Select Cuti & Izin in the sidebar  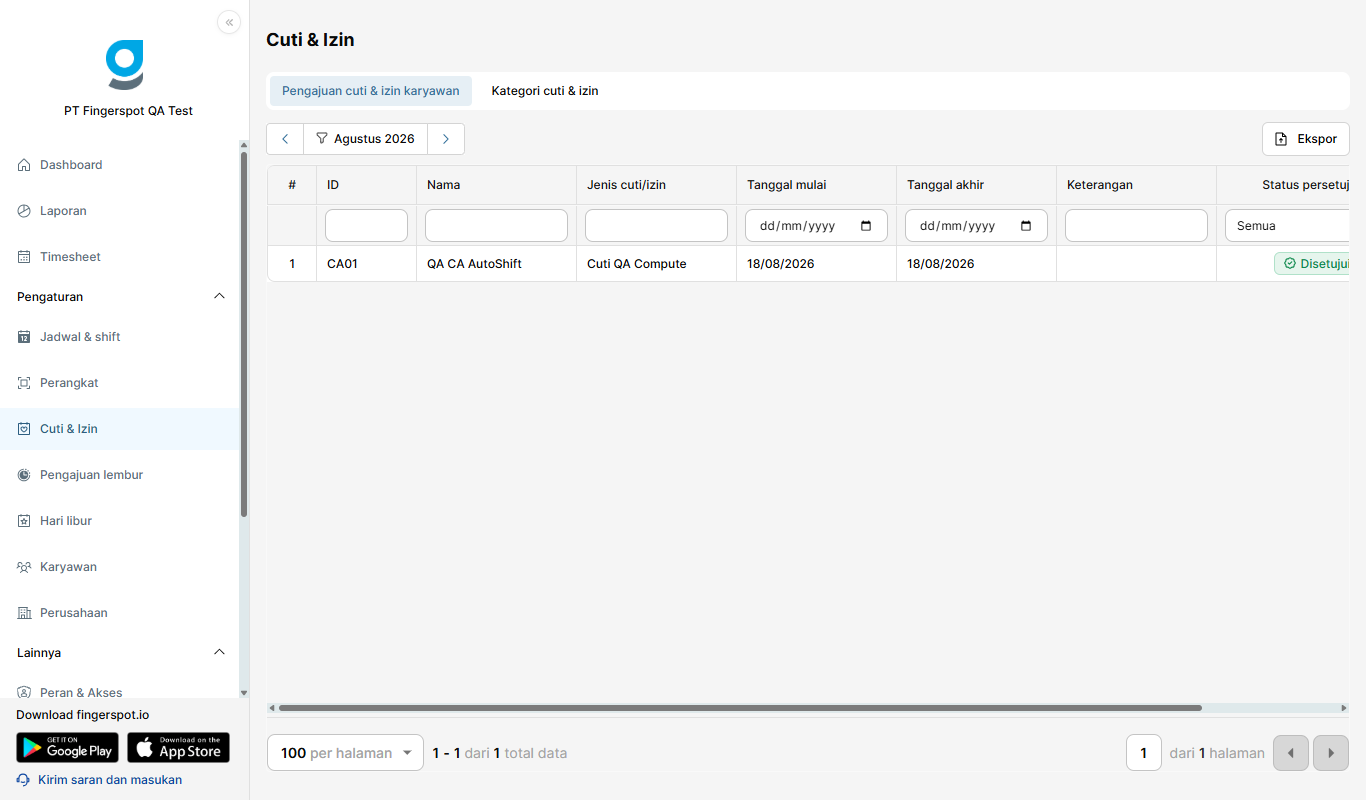point(120,429)
